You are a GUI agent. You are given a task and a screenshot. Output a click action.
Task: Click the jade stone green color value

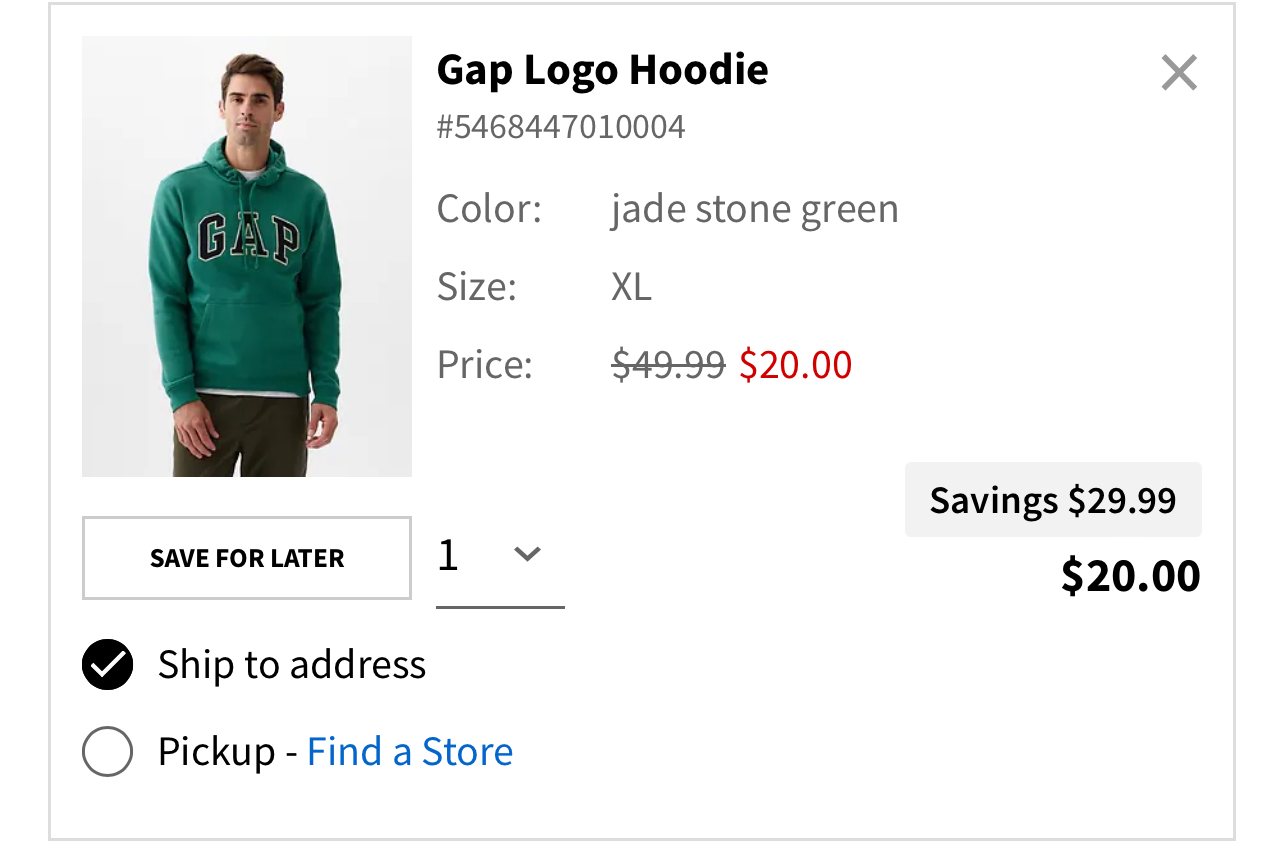click(755, 209)
